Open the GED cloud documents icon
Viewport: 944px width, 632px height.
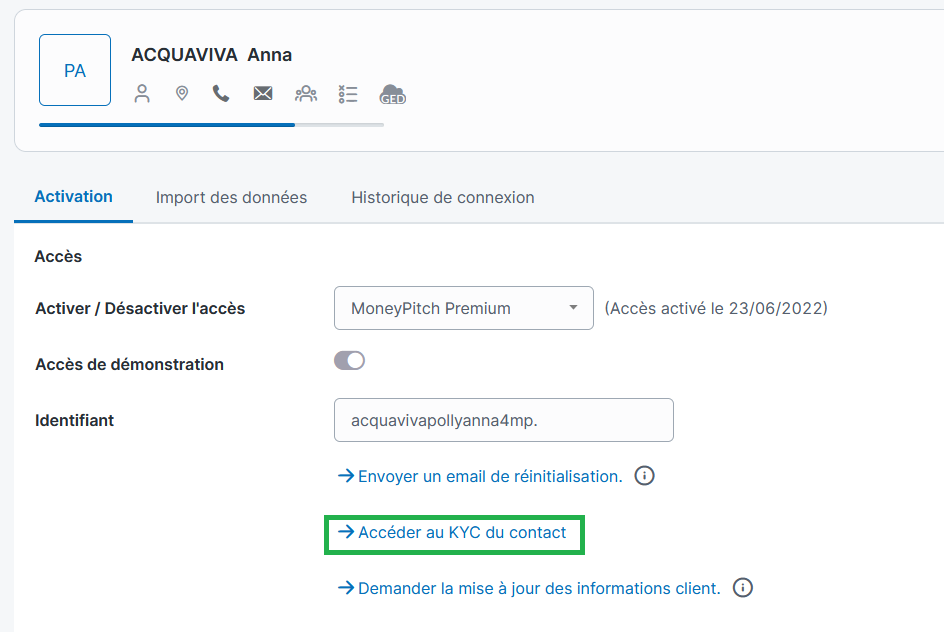pos(392,95)
